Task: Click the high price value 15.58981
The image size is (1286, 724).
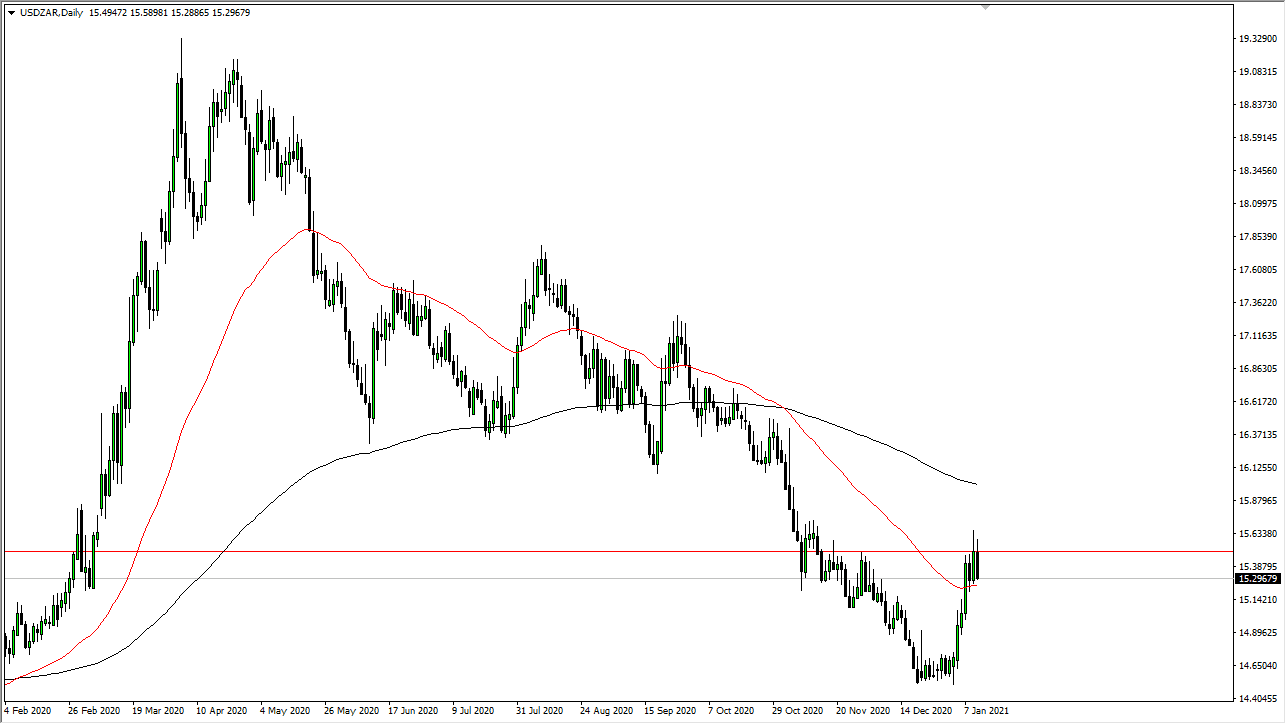Action: [x=149, y=13]
